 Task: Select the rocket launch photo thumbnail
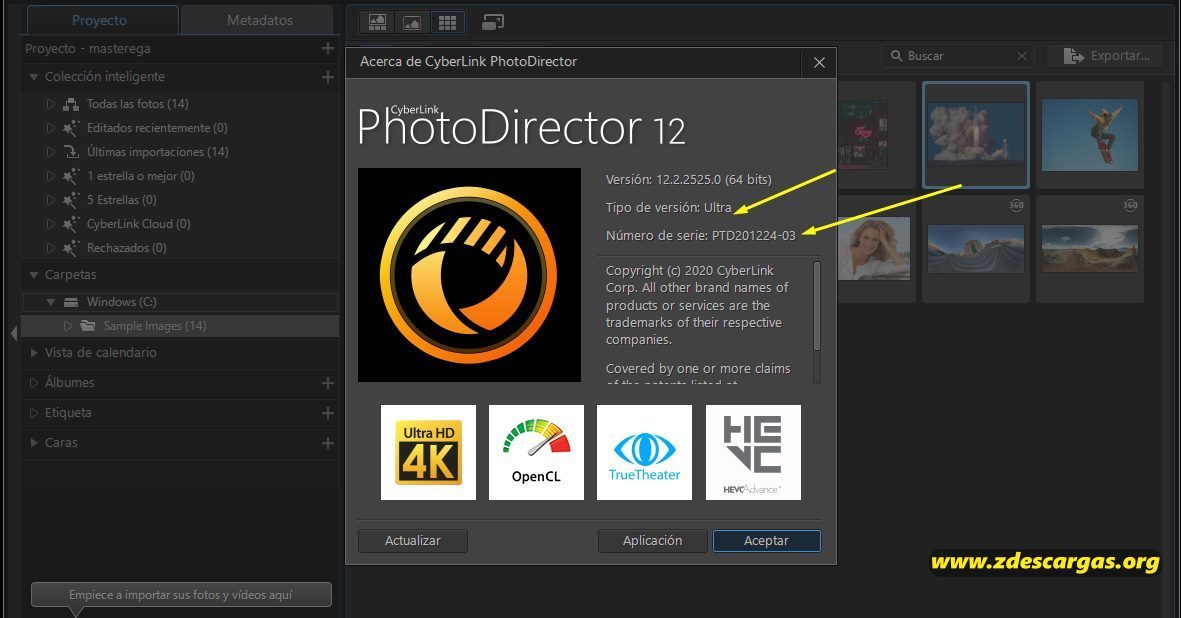(x=976, y=134)
